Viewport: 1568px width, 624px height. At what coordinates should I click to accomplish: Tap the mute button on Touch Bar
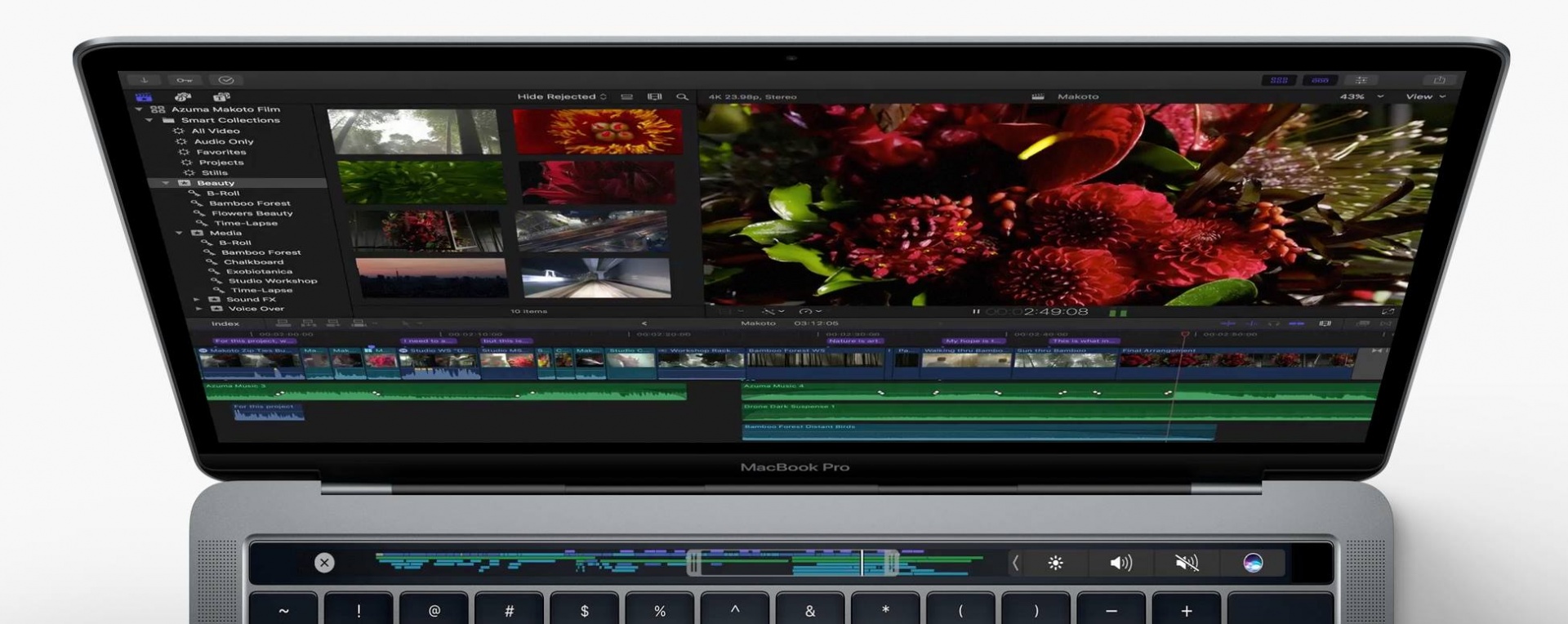click(1186, 563)
